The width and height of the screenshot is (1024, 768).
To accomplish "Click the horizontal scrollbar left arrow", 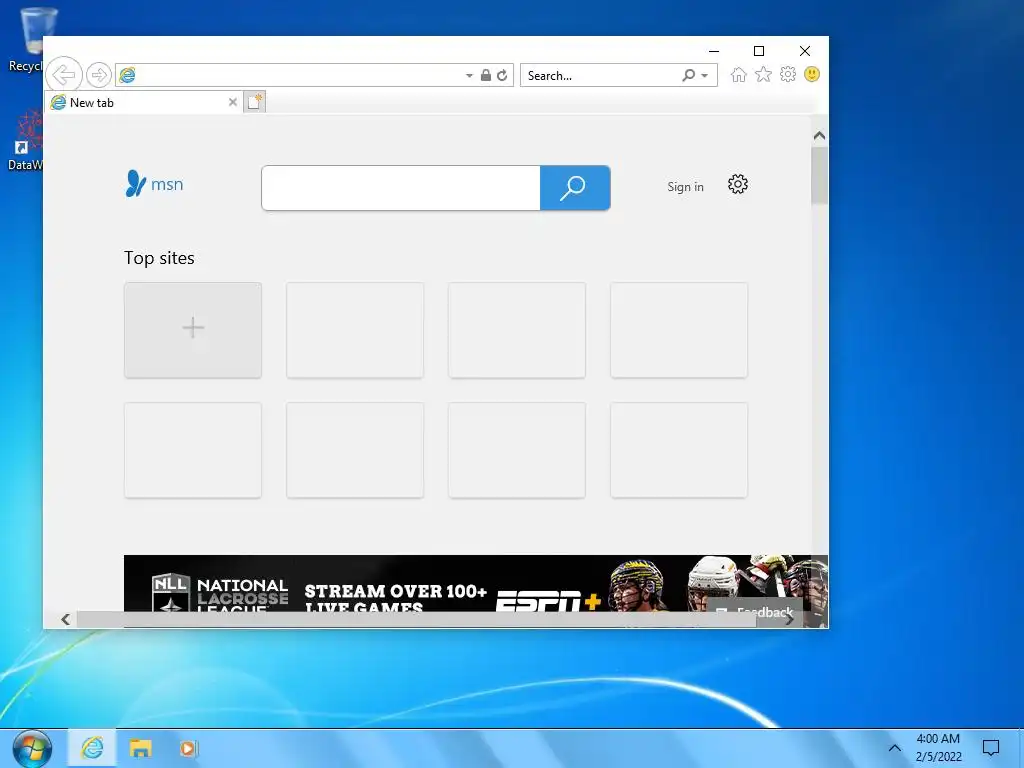I will tap(65, 619).
